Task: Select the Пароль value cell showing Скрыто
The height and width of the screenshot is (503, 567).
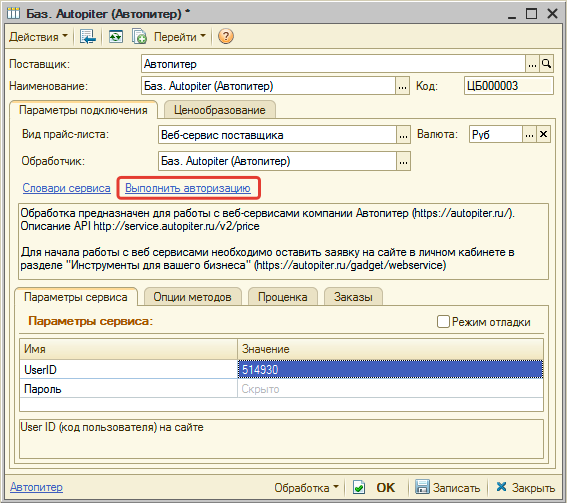Action: 390,389
